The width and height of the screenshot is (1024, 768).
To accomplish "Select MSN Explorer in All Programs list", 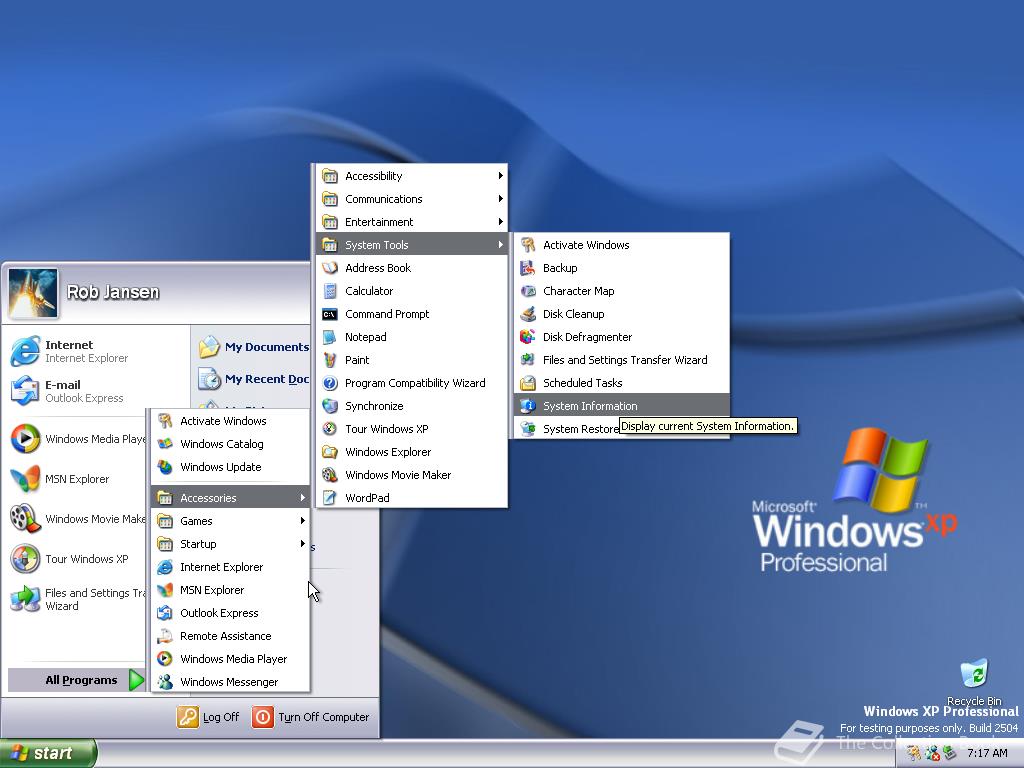I will pos(230,590).
